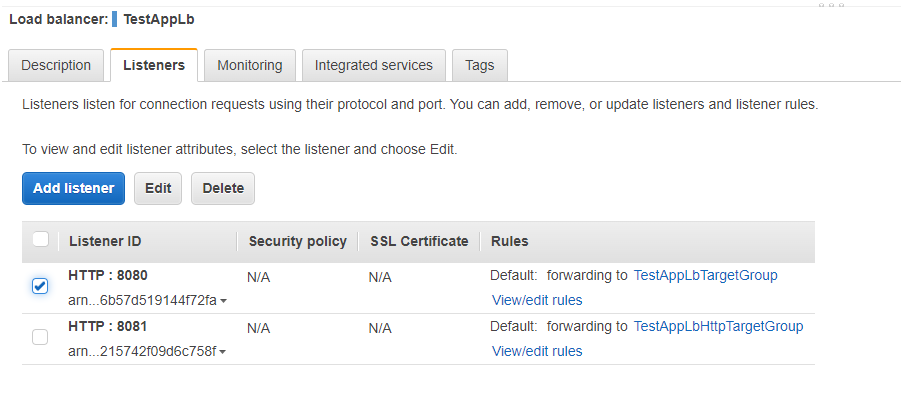Viewport: 901px width, 413px height.
Task: Switch to the Monitoring tab
Action: tap(250, 65)
